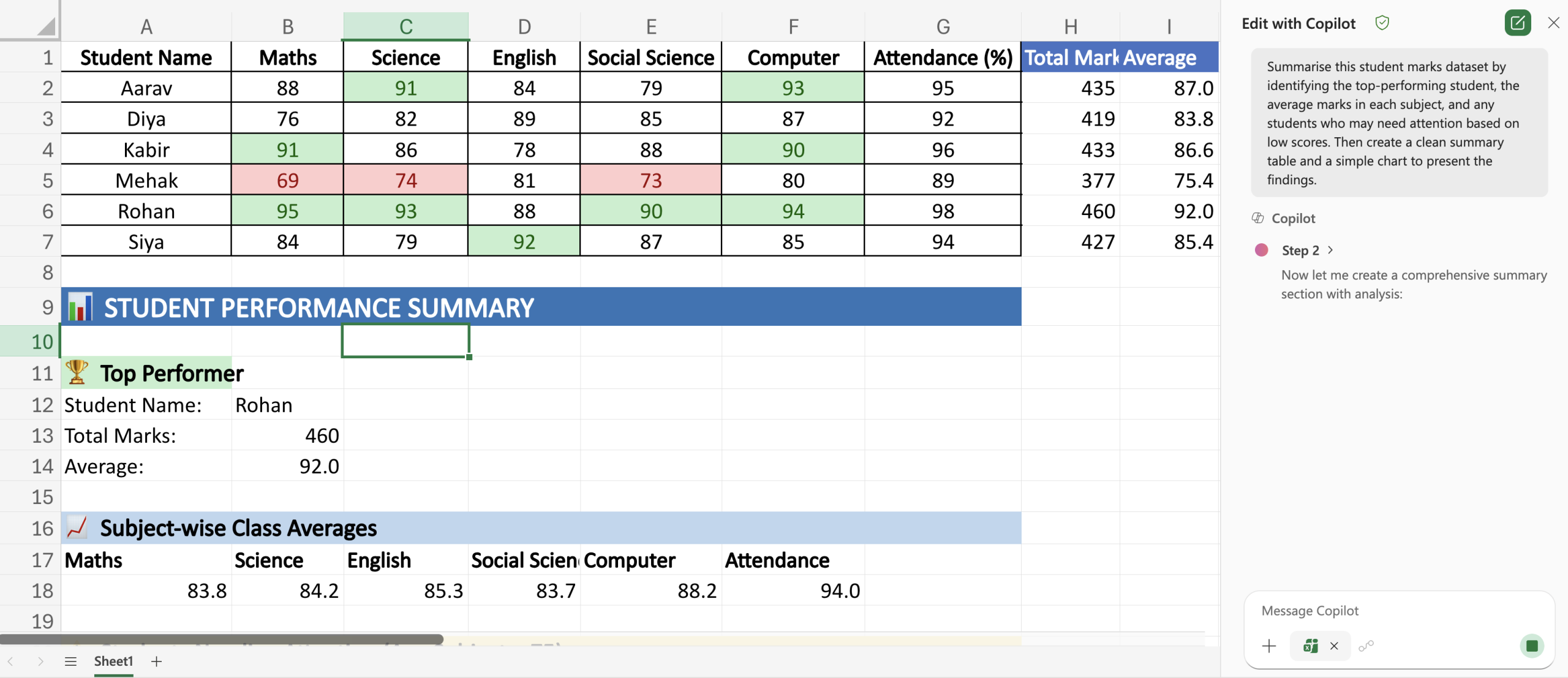This screenshot has width=1568, height=678.
Task: Start a new chat with the green edit icon
Action: (x=1518, y=23)
